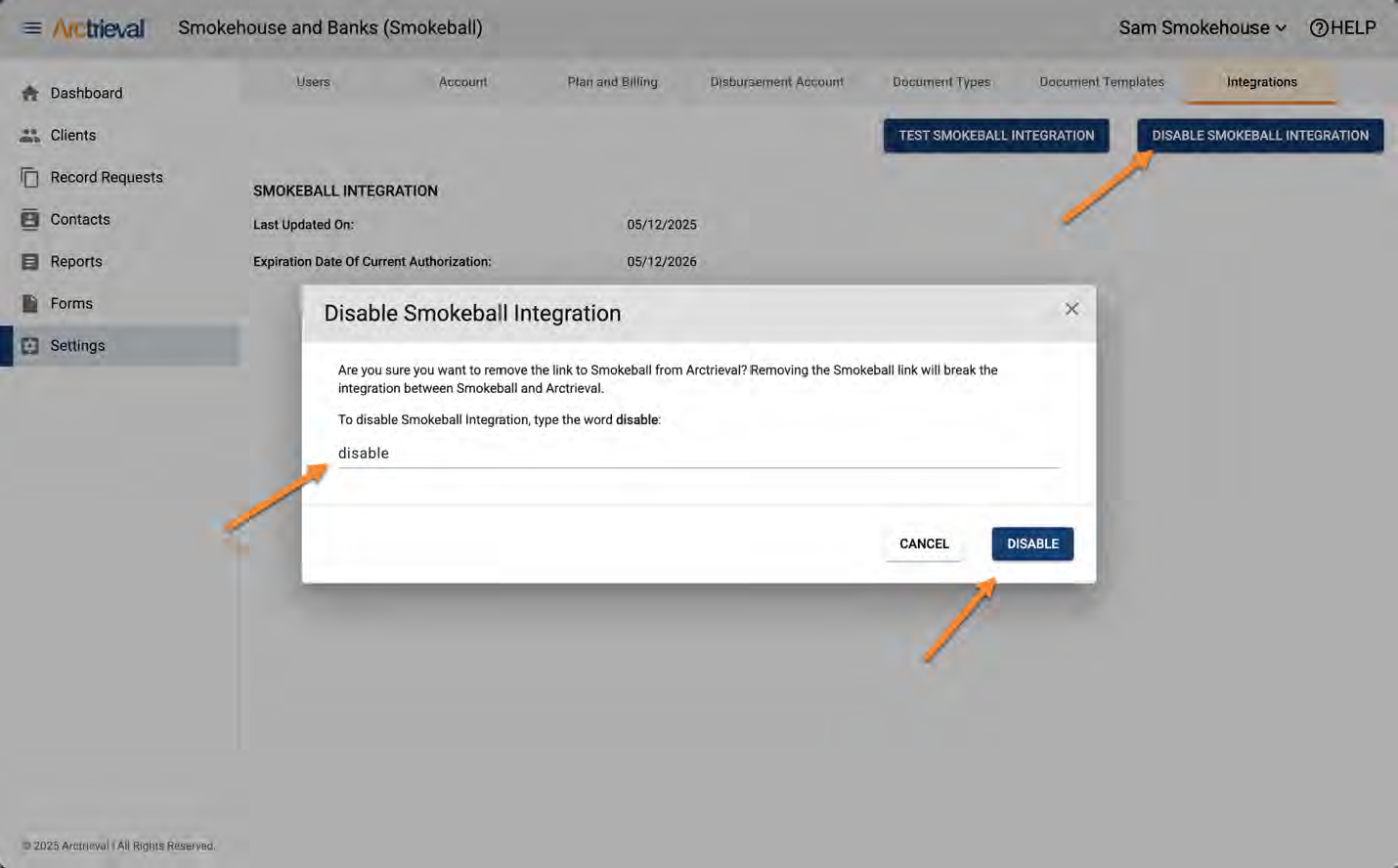
Task: Open the Plan and Billing tab
Action: [x=612, y=82]
